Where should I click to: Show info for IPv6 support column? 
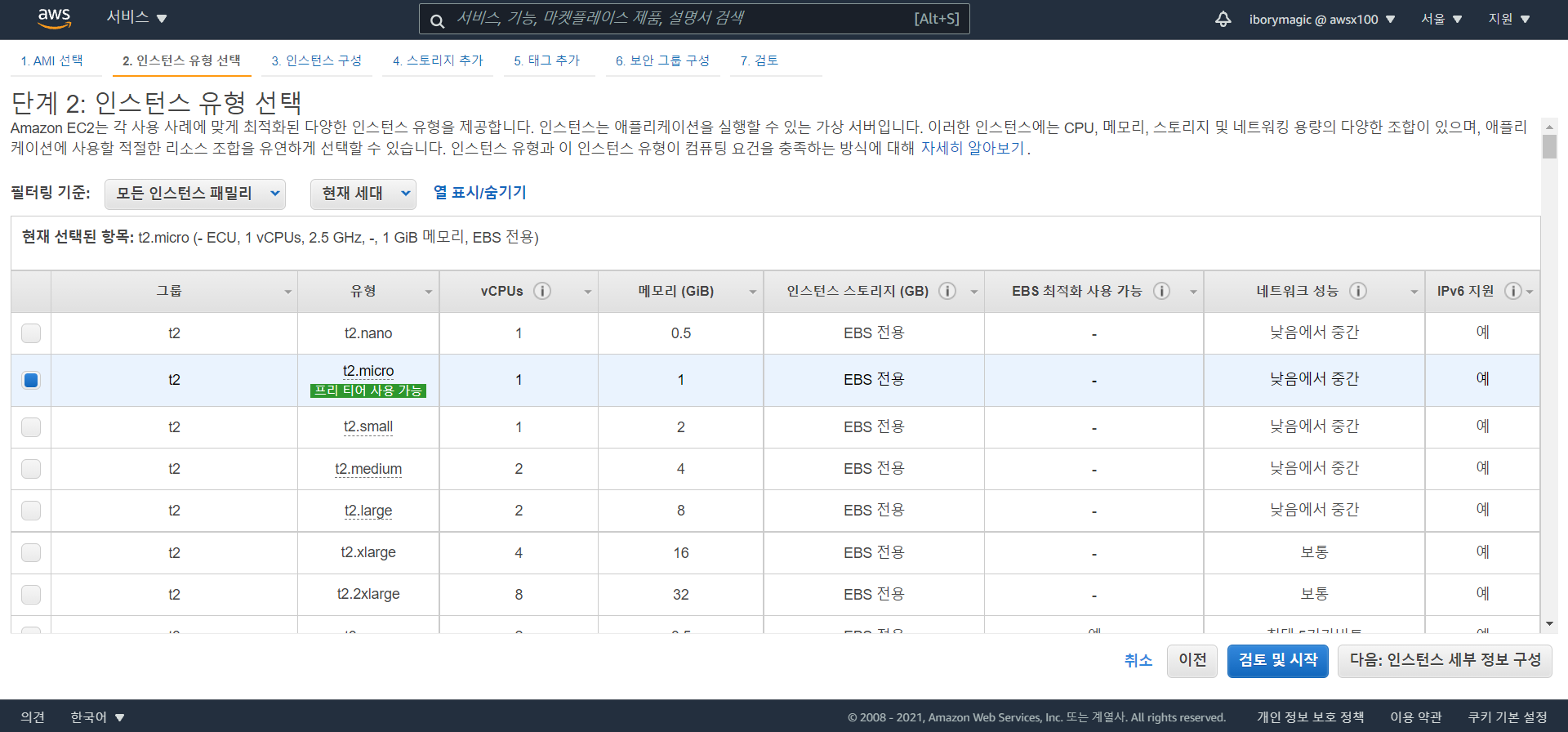[x=1512, y=291]
